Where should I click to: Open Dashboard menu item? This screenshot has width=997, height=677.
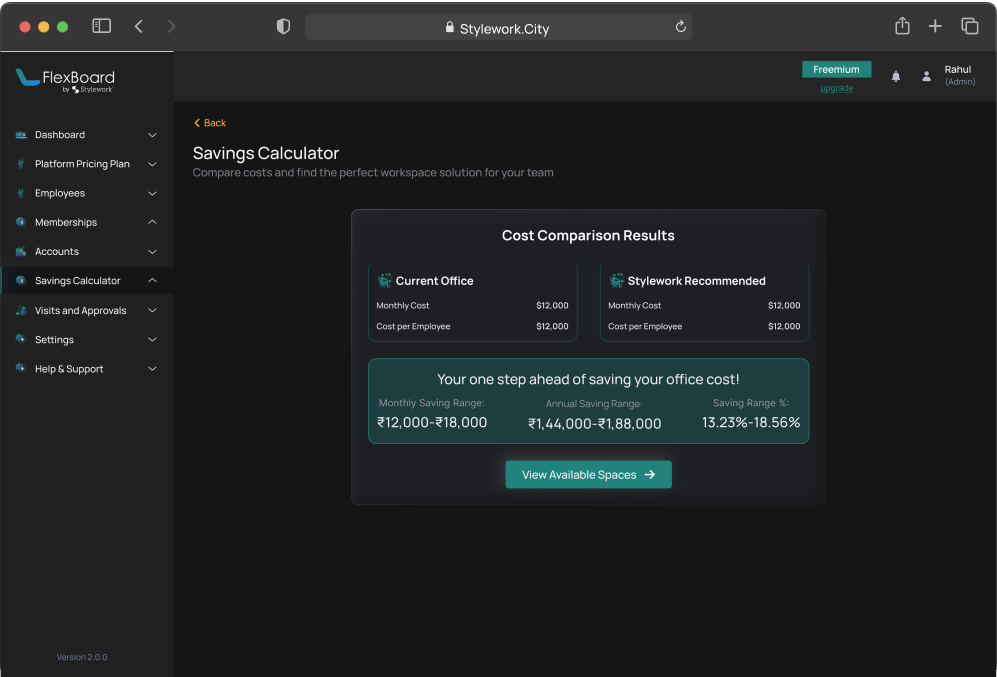(86, 135)
